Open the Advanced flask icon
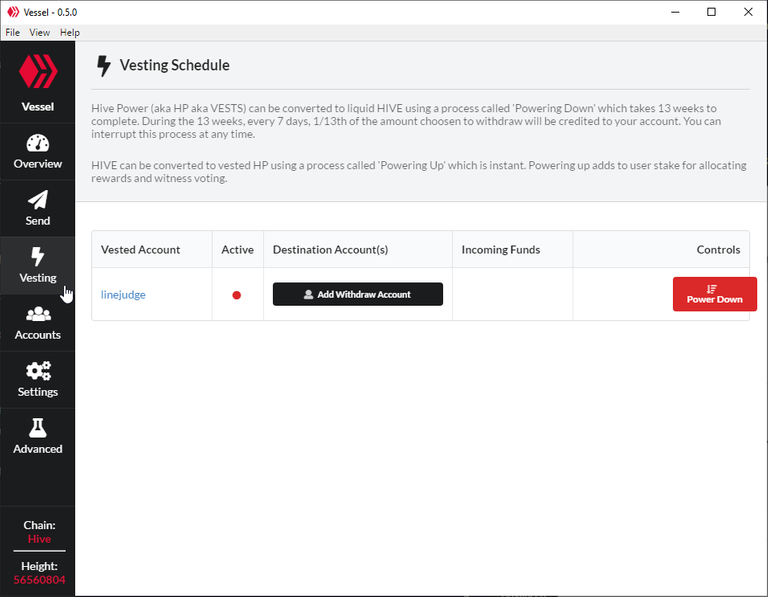This screenshot has width=768, height=597. tap(38, 428)
